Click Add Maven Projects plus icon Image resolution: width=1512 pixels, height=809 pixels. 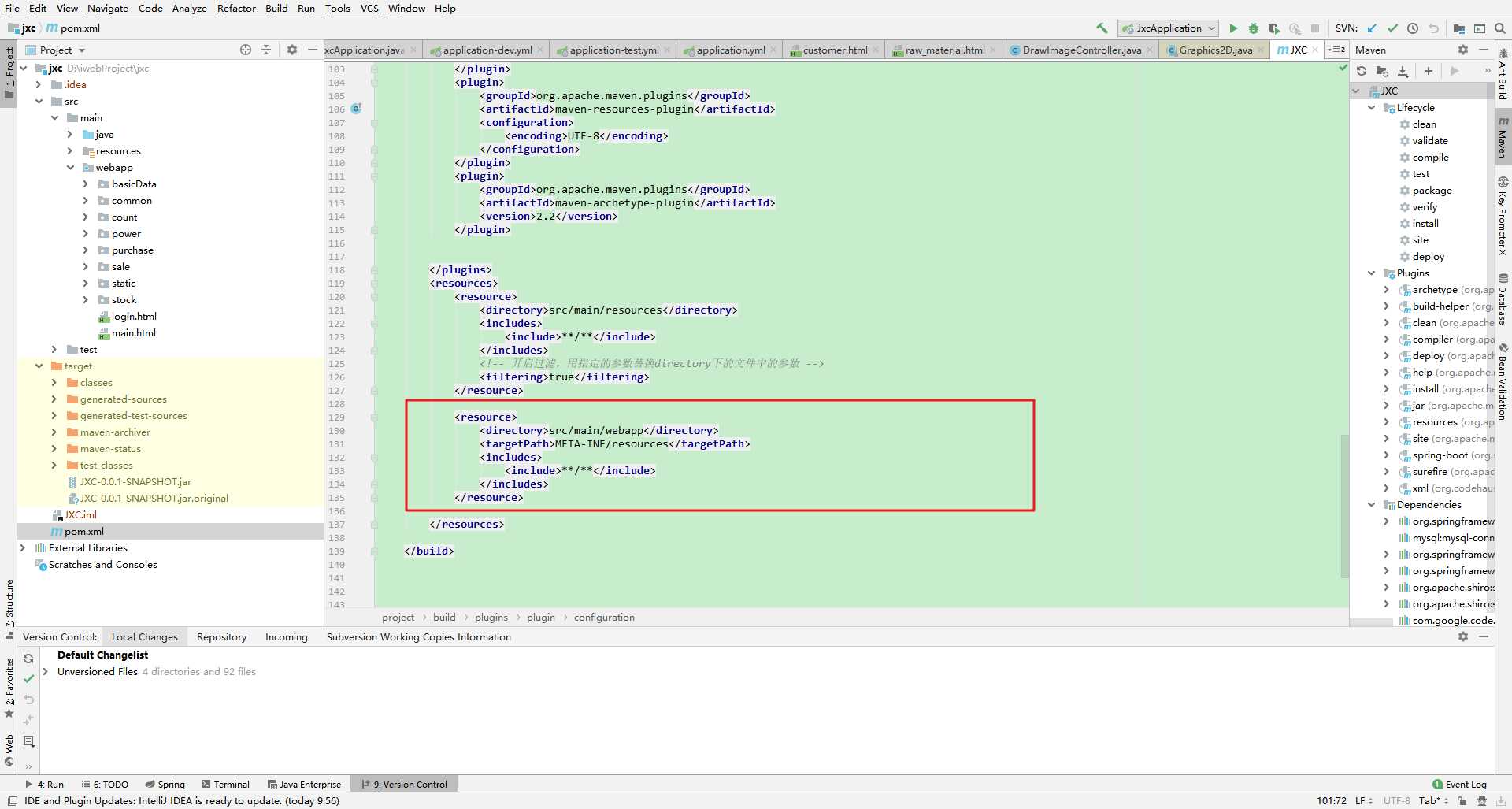point(1429,71)
